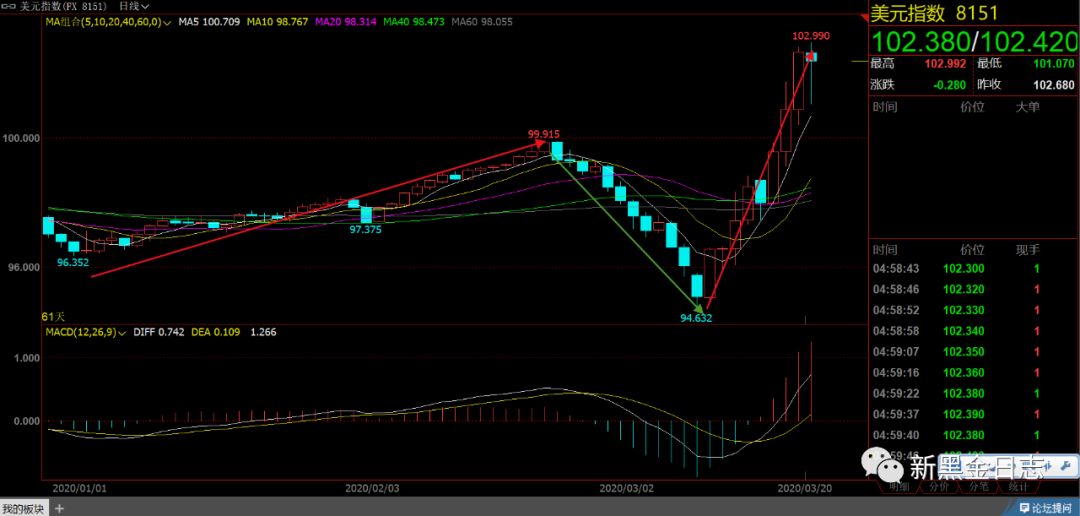The width and height of the screenshot is (1080, 516).
Task: Click the 大单 column header
Action: (x=1028, y=107)
